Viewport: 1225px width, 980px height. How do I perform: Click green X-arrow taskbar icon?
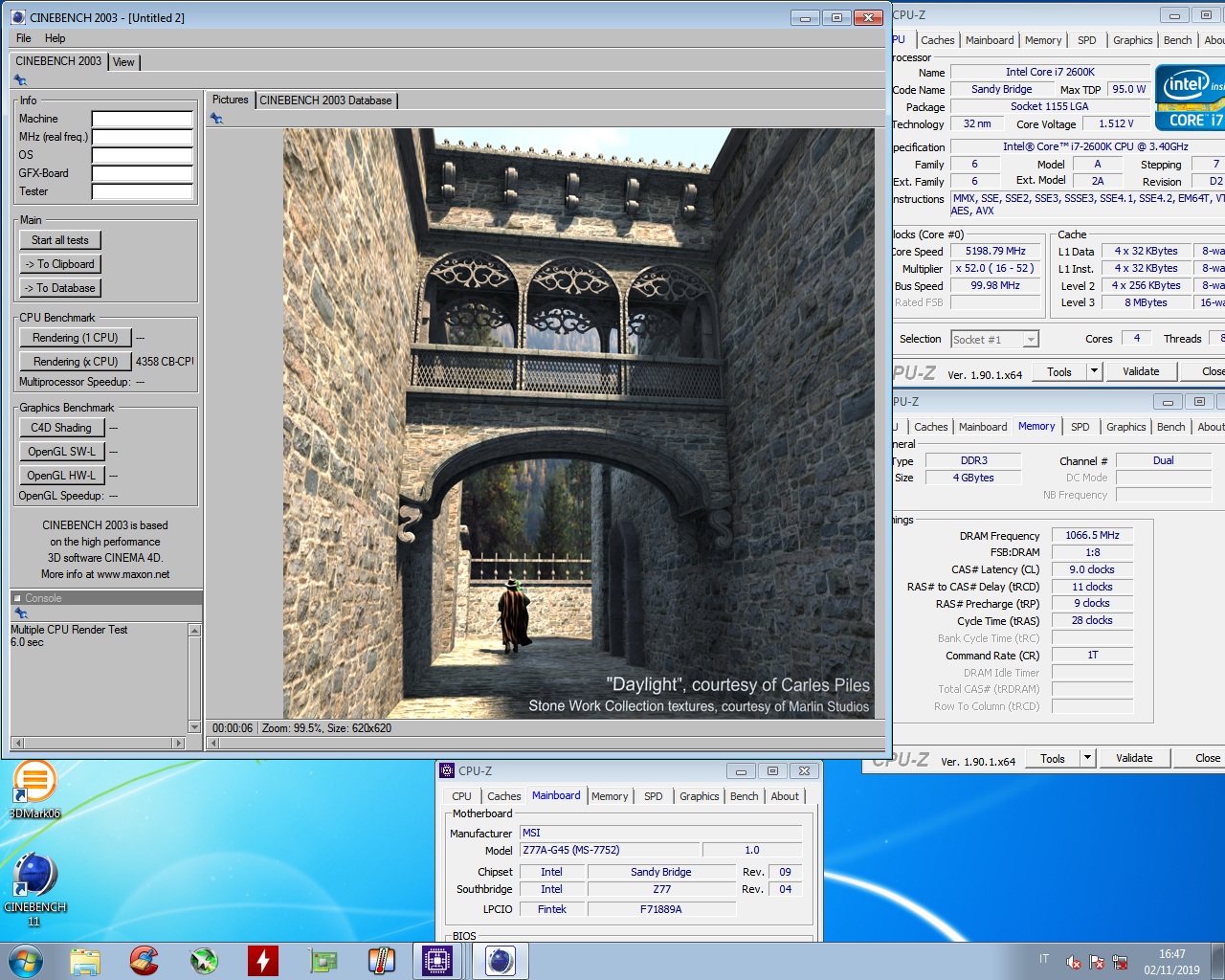coord(204,961)
